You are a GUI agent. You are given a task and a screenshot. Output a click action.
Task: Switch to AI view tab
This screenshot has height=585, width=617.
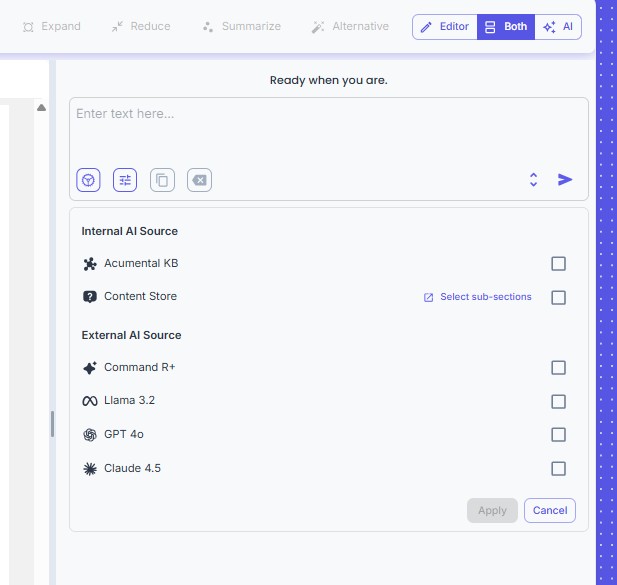point(558,27)
